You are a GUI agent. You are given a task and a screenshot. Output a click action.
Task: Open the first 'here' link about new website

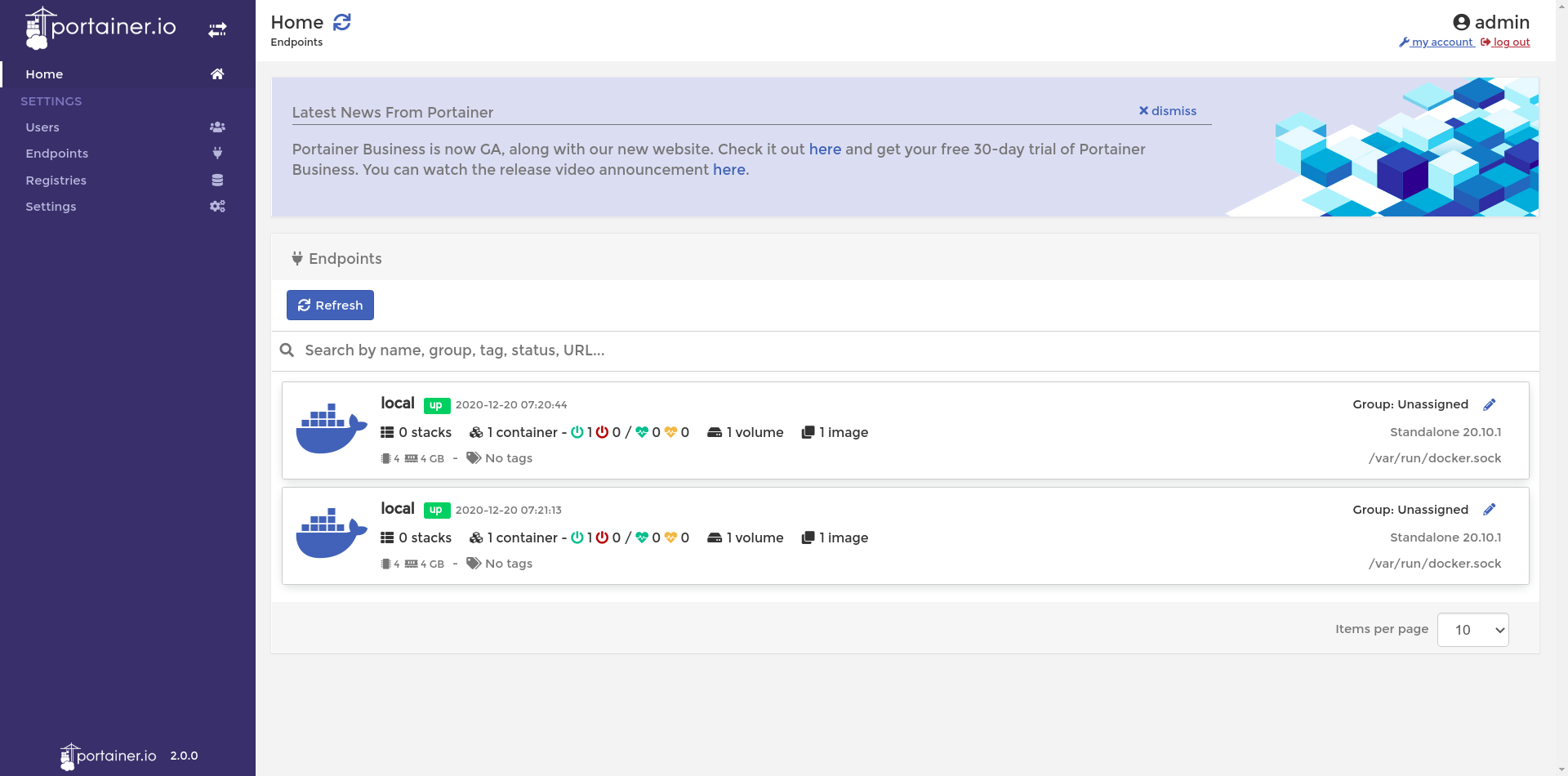[824, 149]
